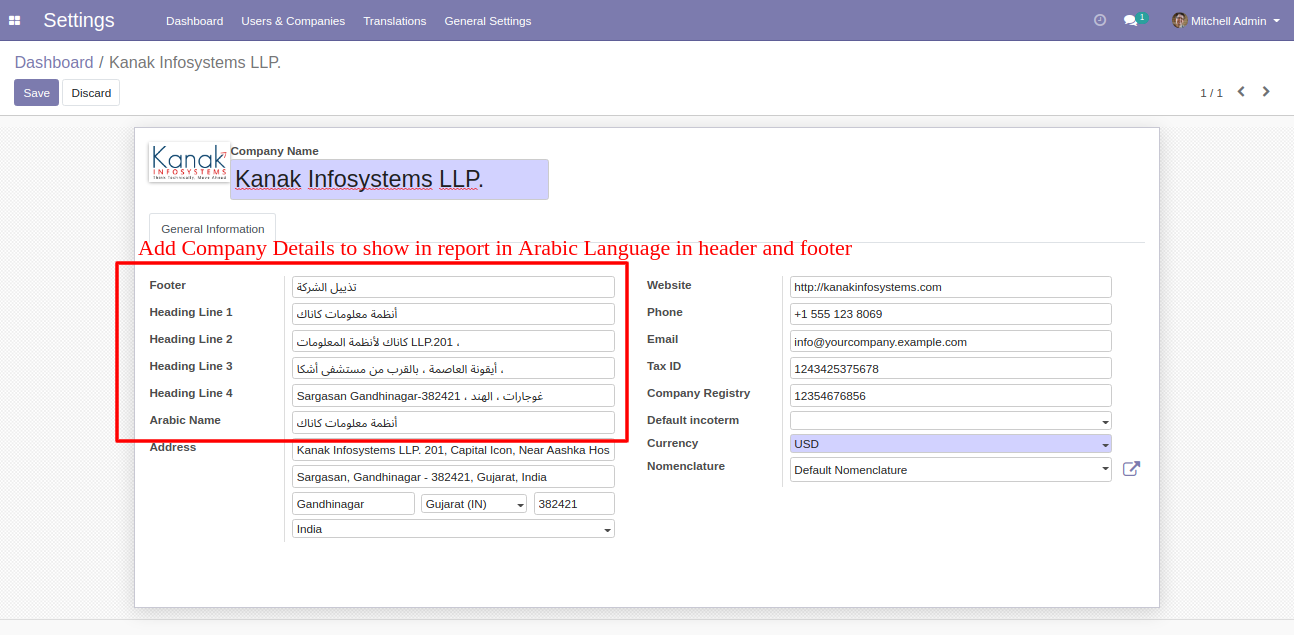Click the Heading Line 1 label
This screenshot has width=1294, height=635.
(x=191, y=312)
